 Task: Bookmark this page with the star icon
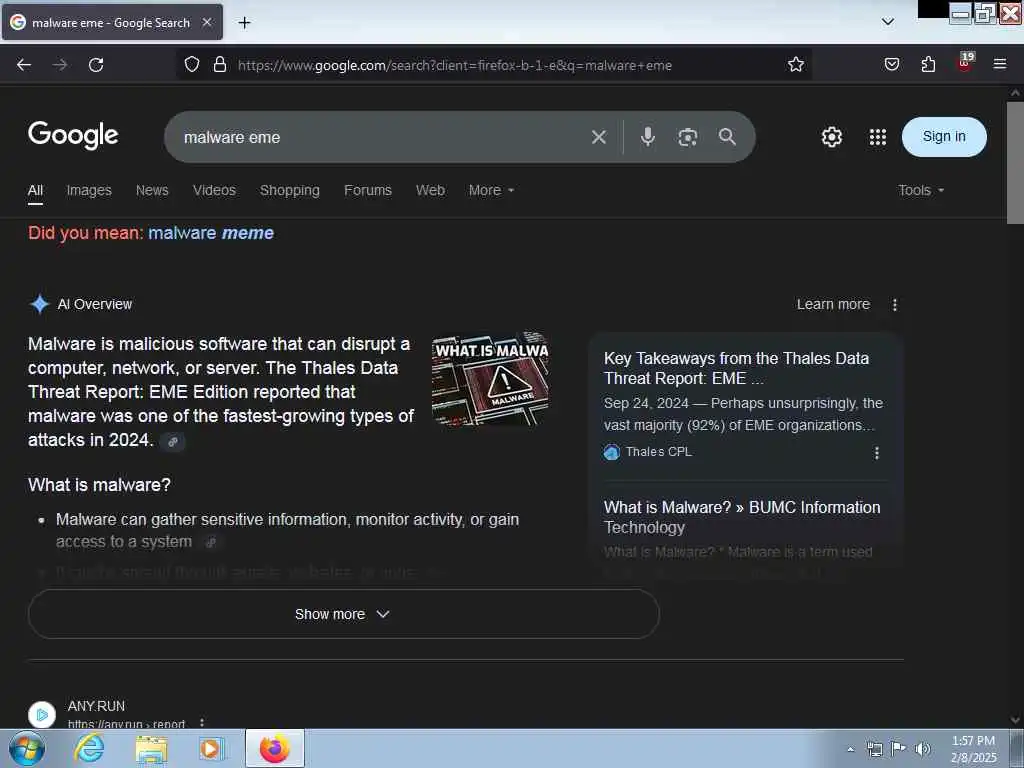795,65
